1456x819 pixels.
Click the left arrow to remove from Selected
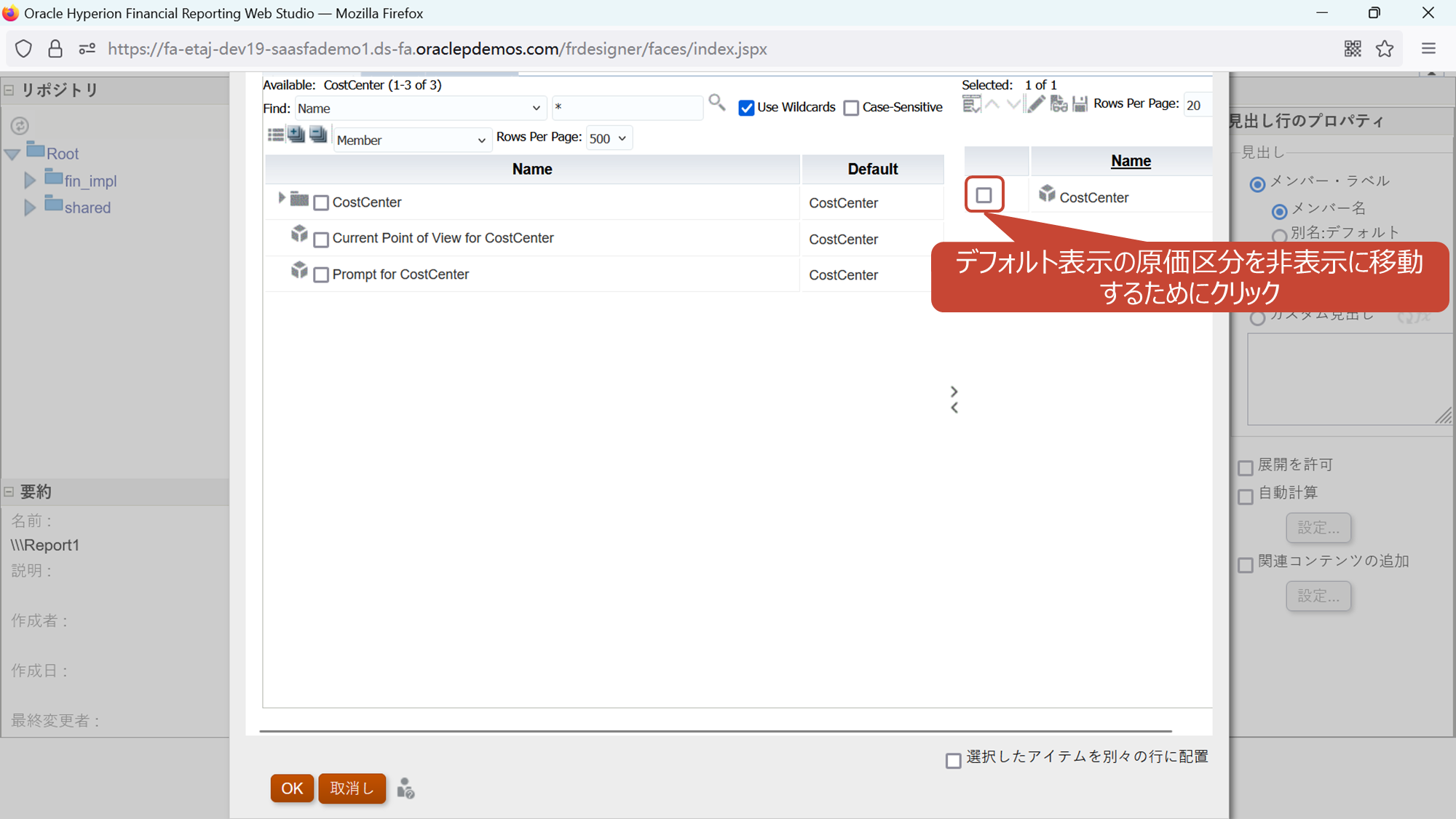coord(954,408)
